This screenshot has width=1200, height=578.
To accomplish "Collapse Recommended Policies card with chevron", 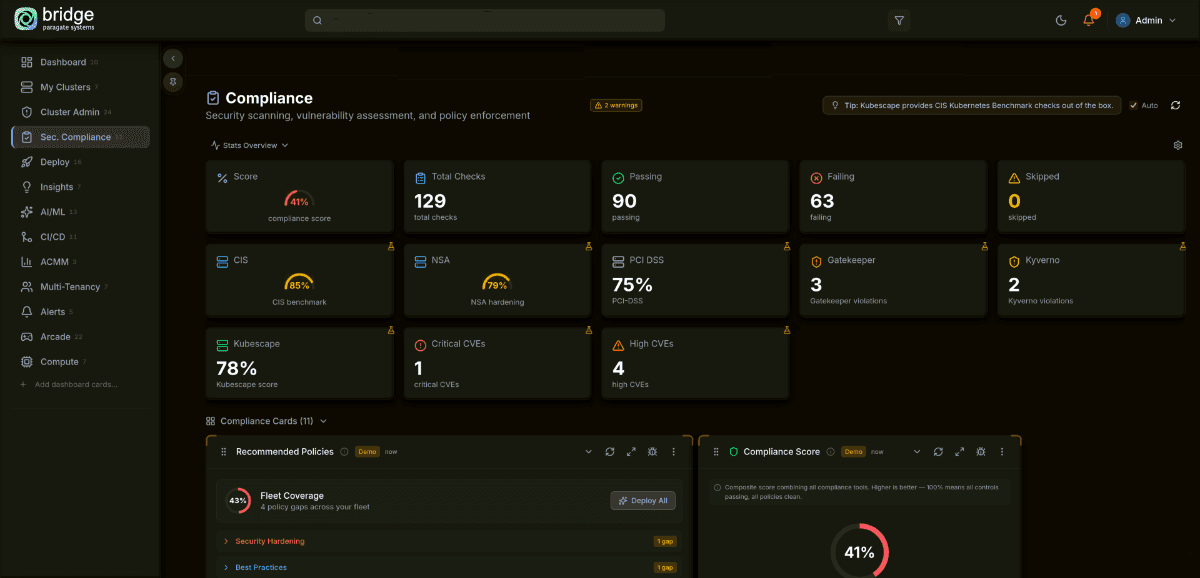I will tap(589, 452).
